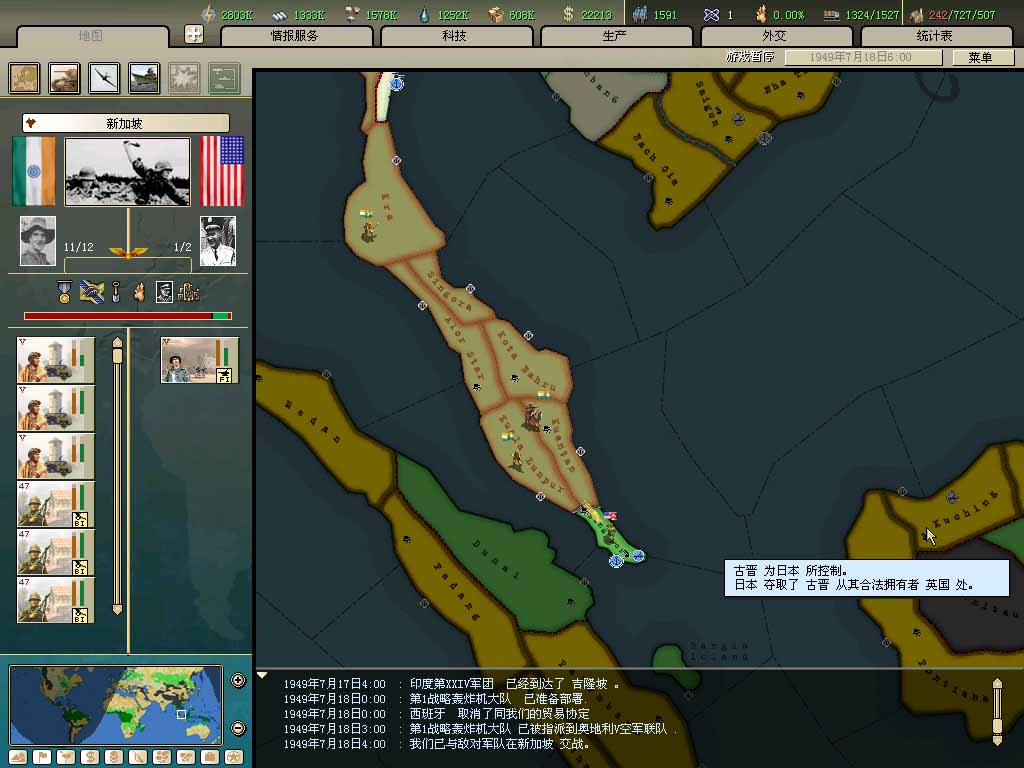Open the land units list (tank icon)
The height and width of the screenshot is (768, 1024).
(x=65, y=78)
